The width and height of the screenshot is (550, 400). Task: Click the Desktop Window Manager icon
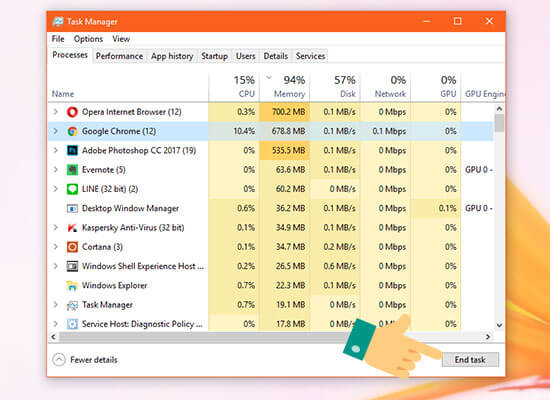point(72,208)
